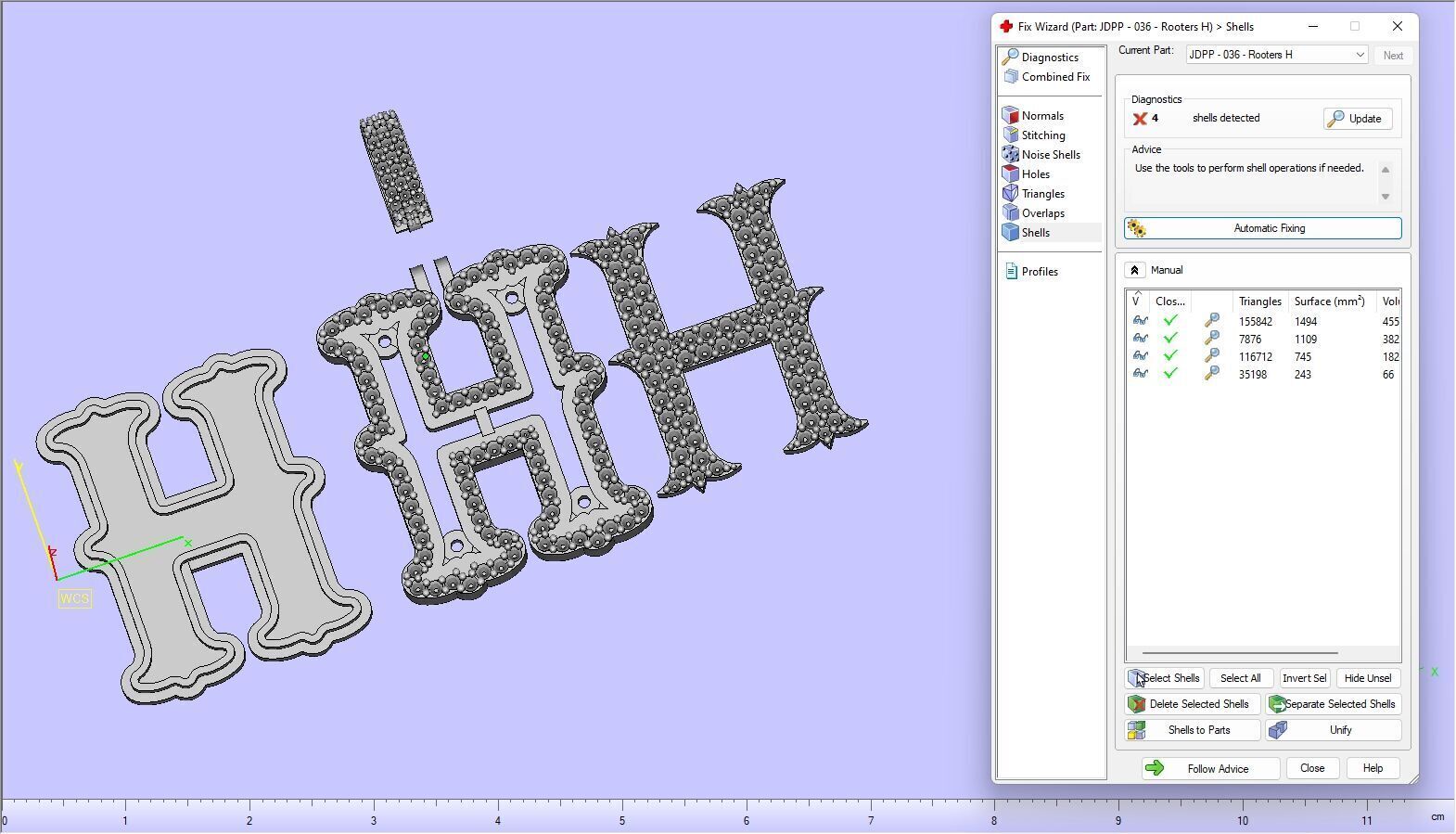Screen dimensions: 1456x834
Task: Click the Unify button
Action: tap(1333, 730)
